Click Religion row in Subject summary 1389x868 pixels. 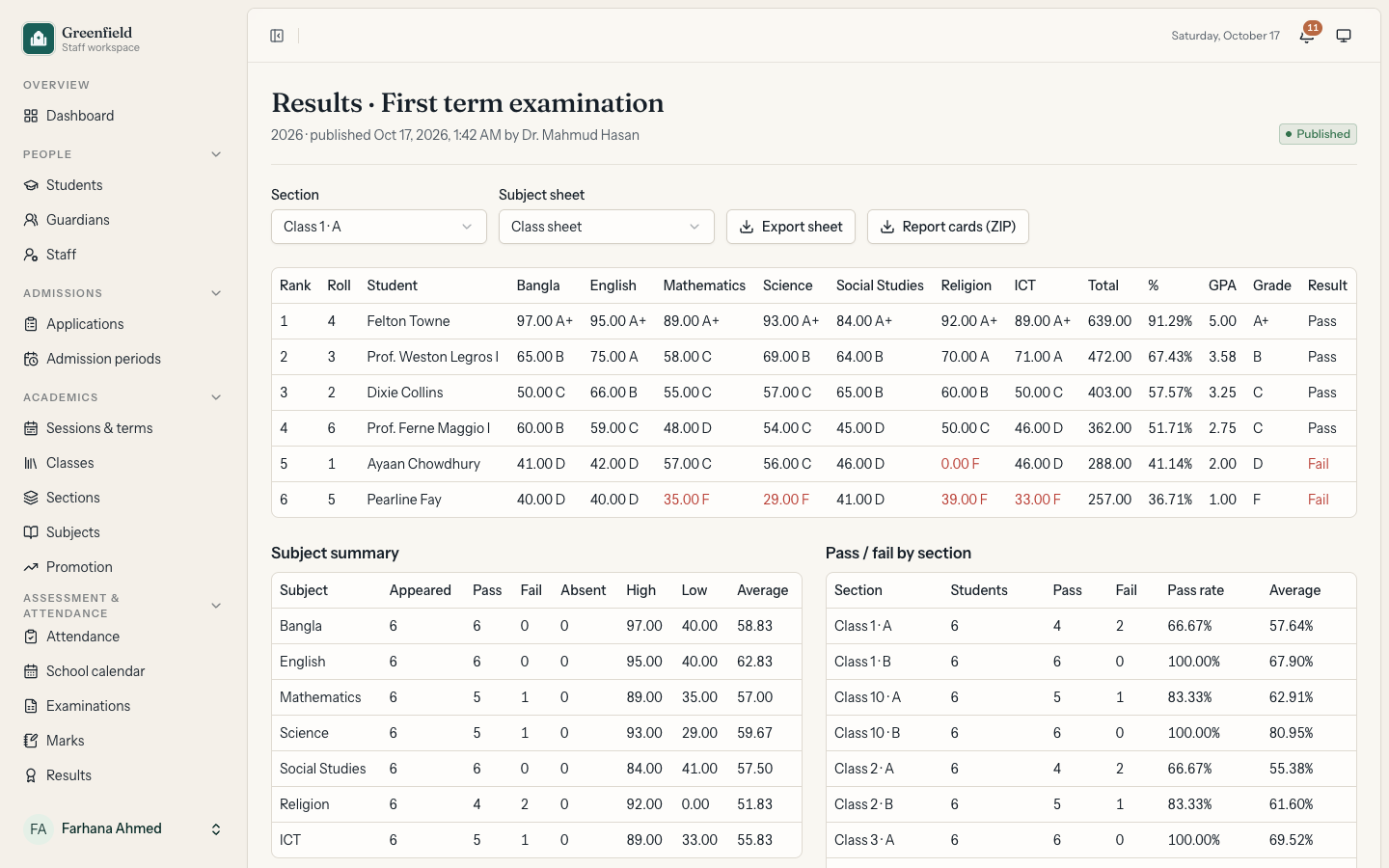(536, 804)
